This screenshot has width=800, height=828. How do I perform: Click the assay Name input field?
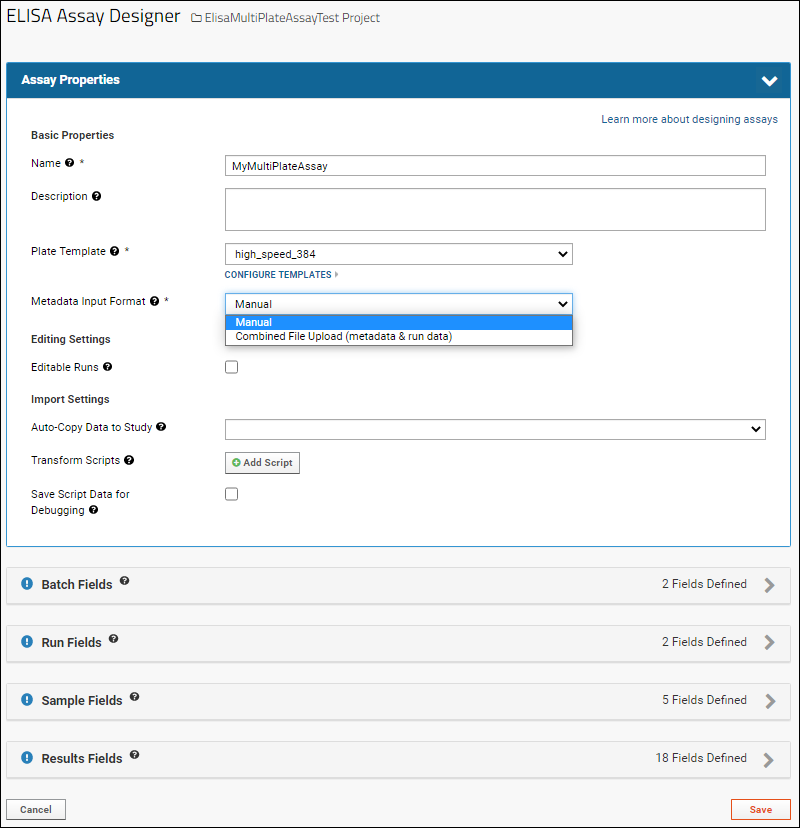pyautogui.click(x=495, y=166)
